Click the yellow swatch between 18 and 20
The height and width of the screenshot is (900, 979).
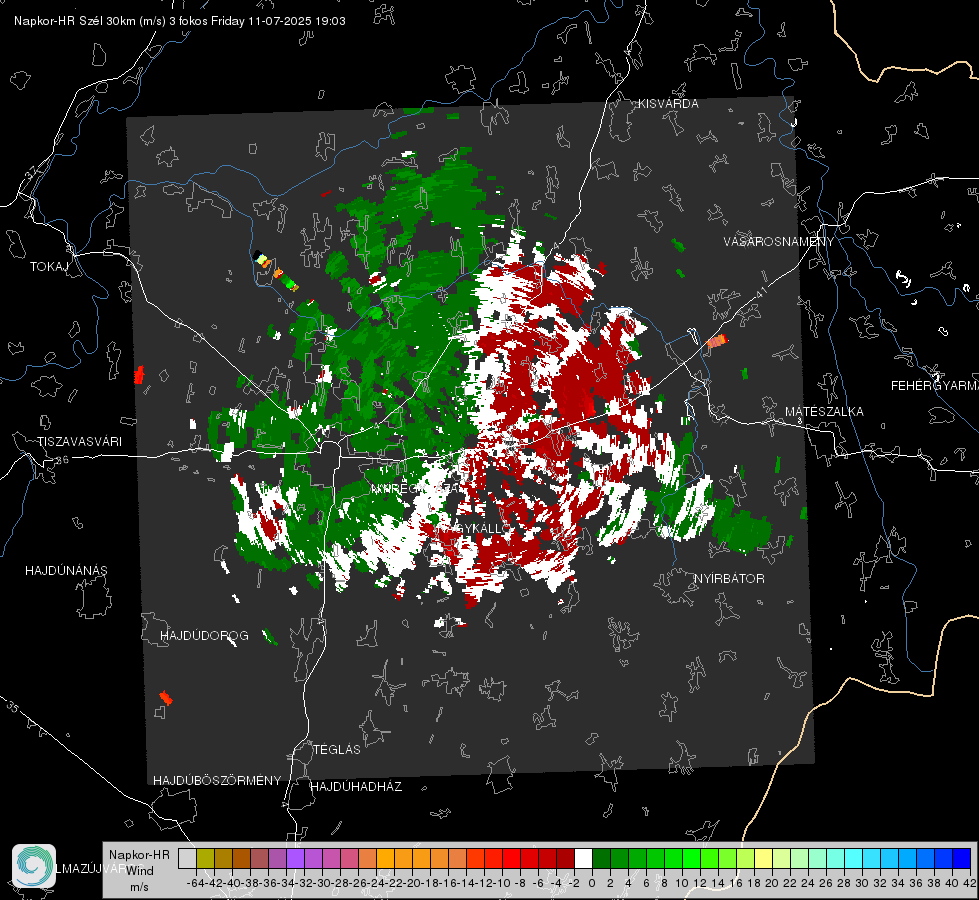(763, 859)
